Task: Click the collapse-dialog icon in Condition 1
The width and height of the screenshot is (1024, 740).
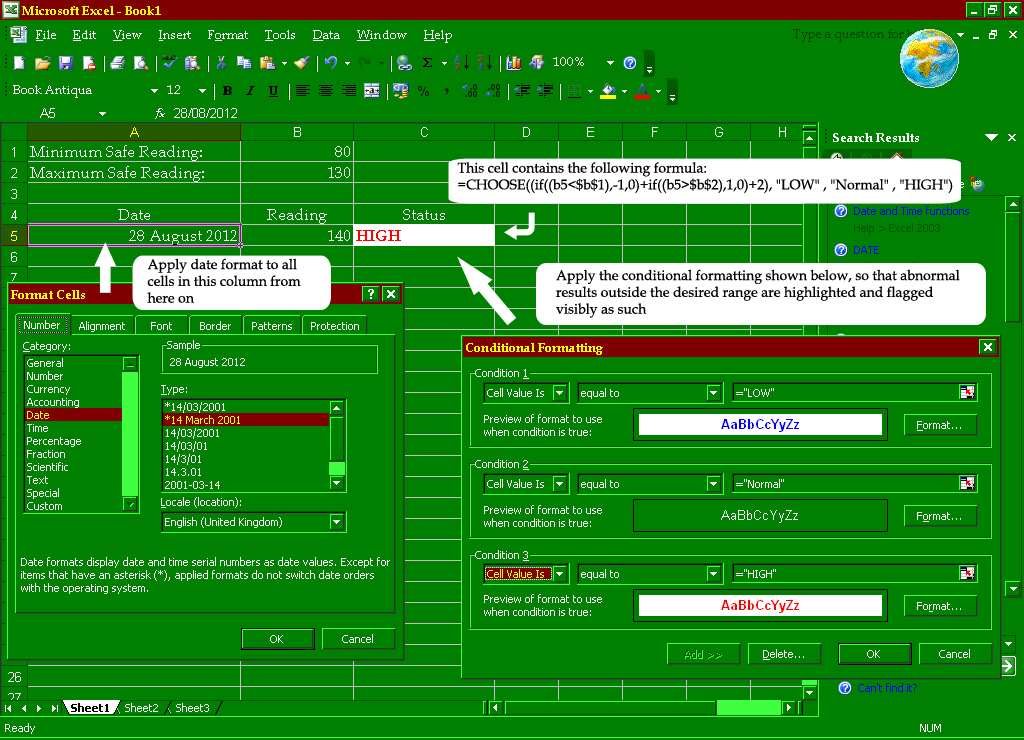Action: pyautogui.click(x=967, y=393)
